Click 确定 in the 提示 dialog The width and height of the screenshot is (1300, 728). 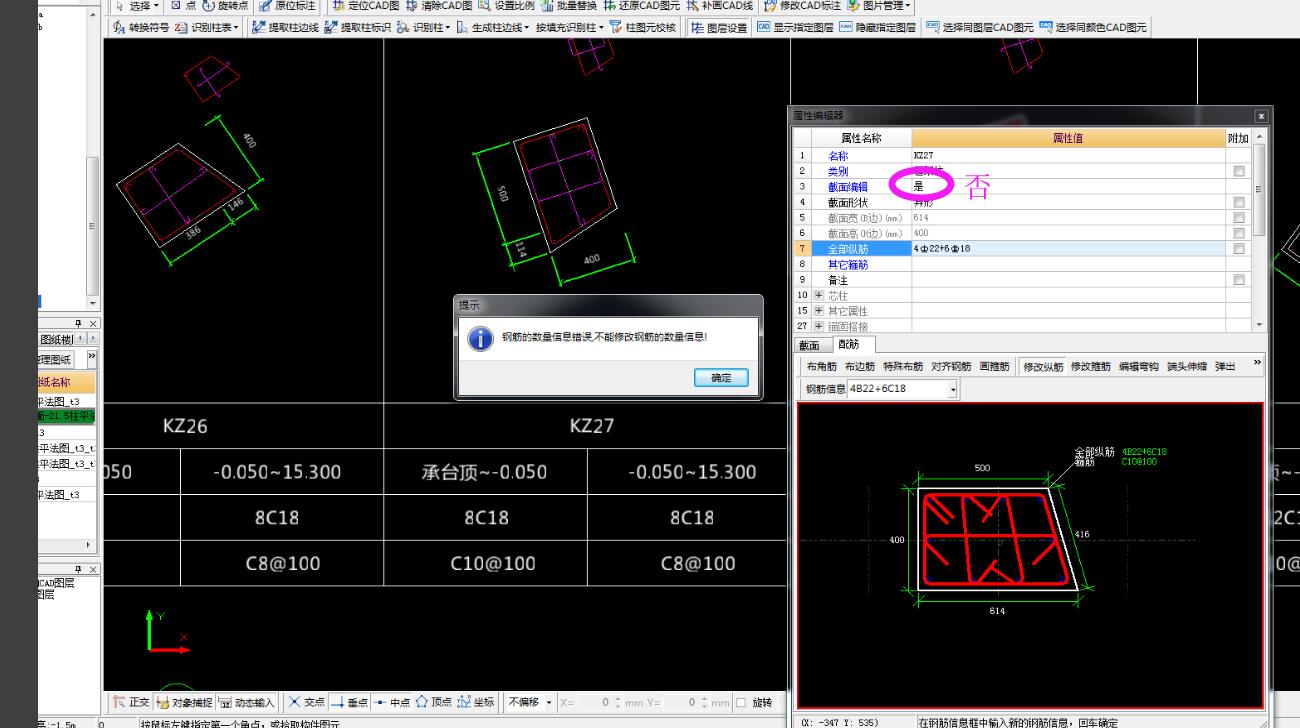[721, 377]
